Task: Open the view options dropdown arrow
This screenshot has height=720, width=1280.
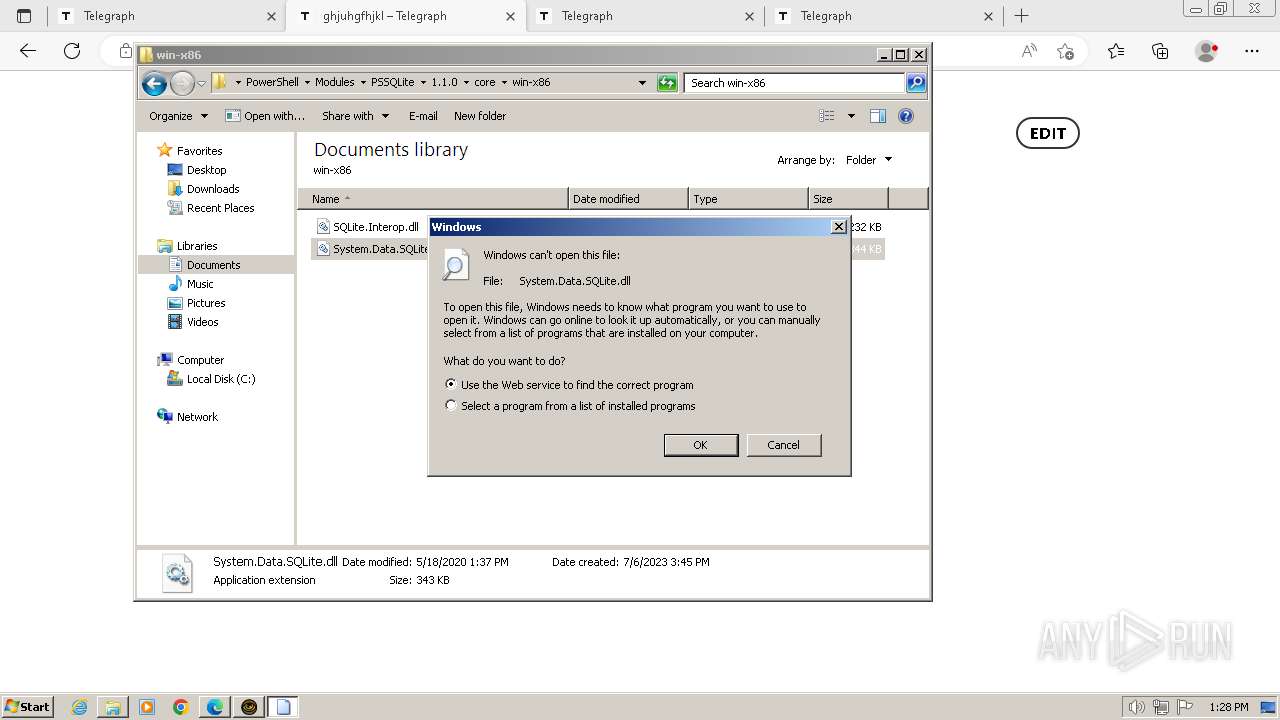Action: coord(851,116)
